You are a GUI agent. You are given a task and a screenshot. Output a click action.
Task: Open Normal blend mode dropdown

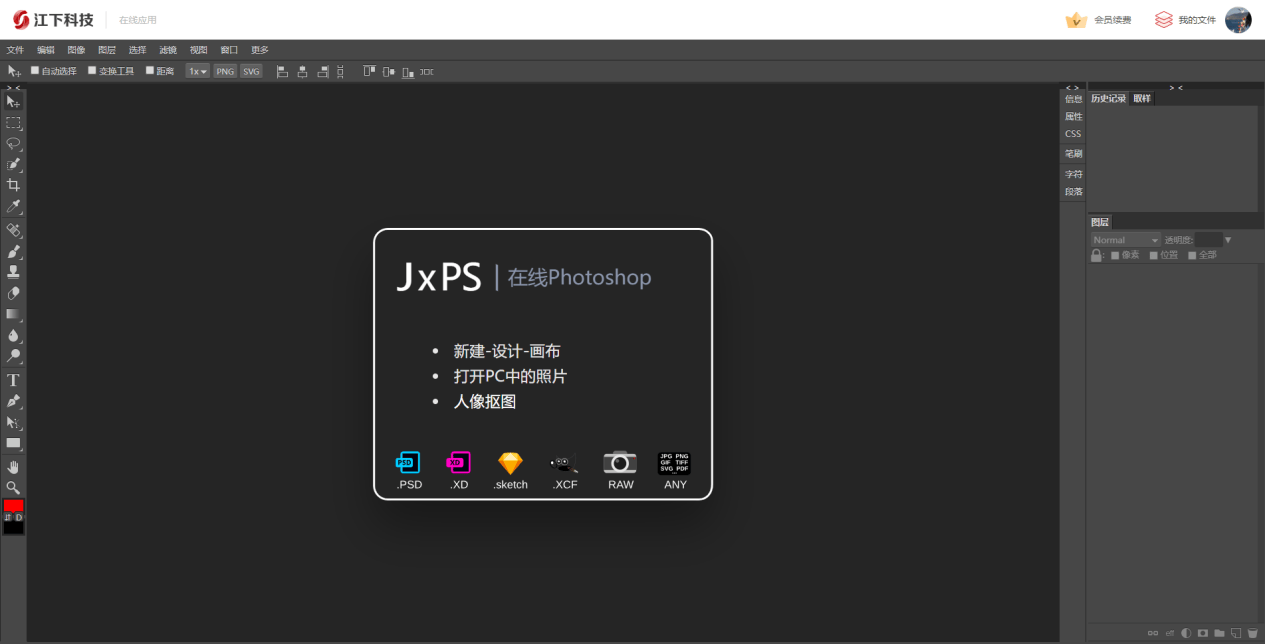pyautogui.click(x=1125, y=240)
